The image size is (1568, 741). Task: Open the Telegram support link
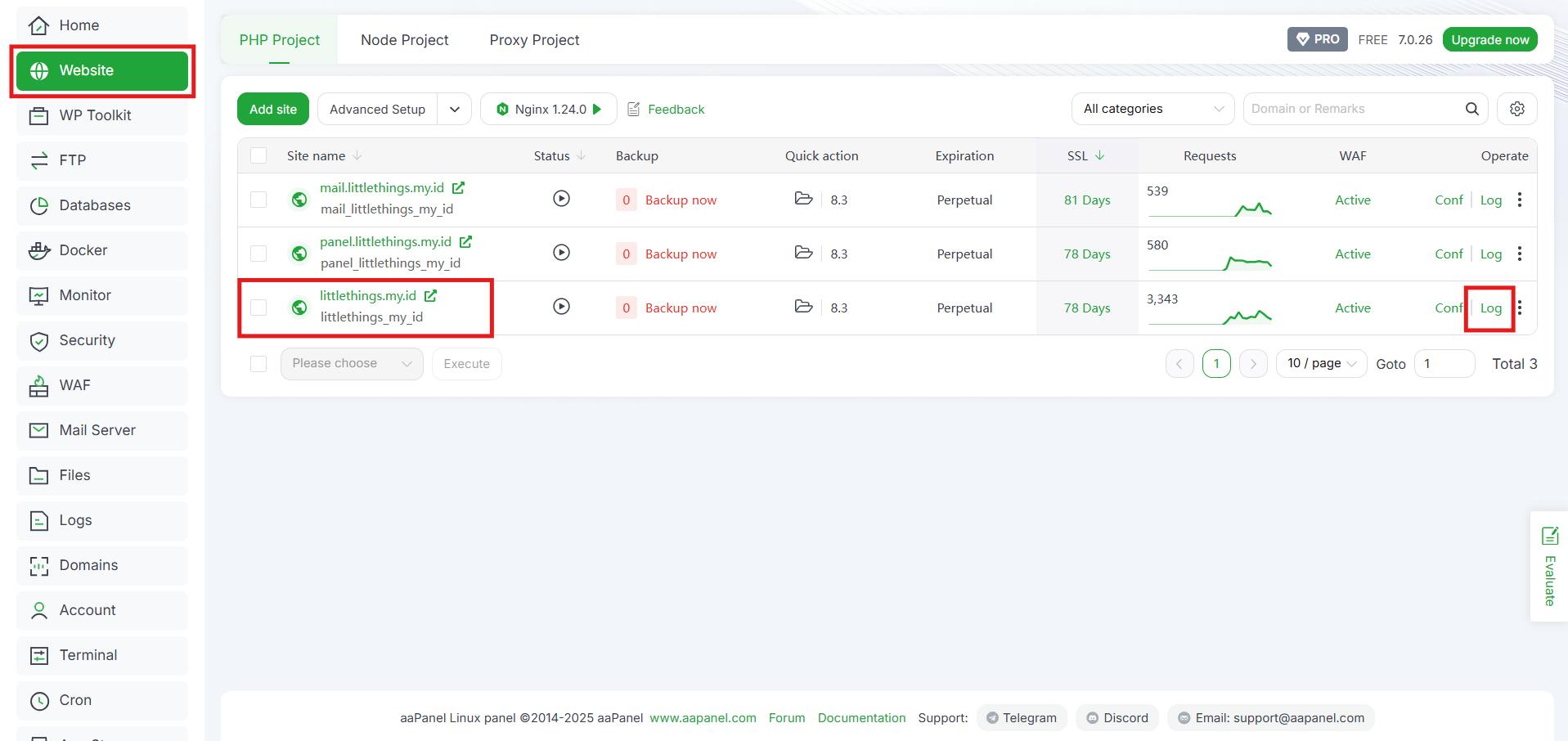point(1022,718)
